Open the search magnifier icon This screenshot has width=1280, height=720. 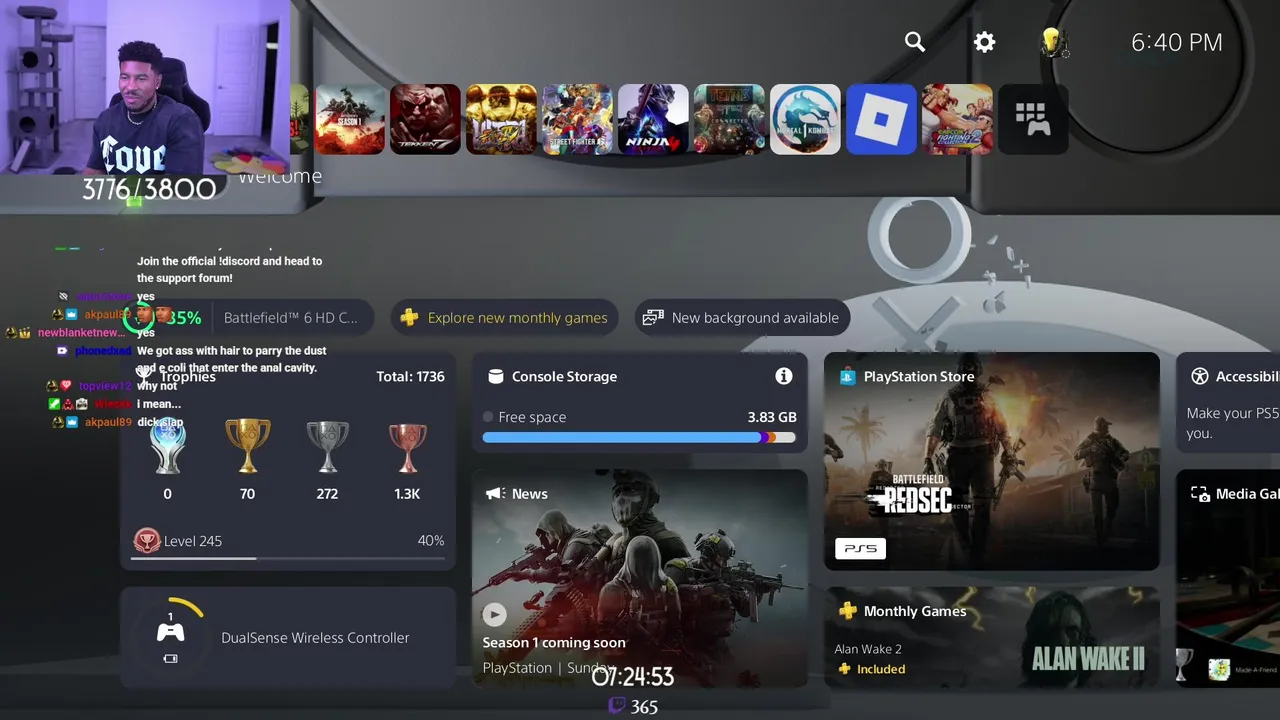click(915, 42)
